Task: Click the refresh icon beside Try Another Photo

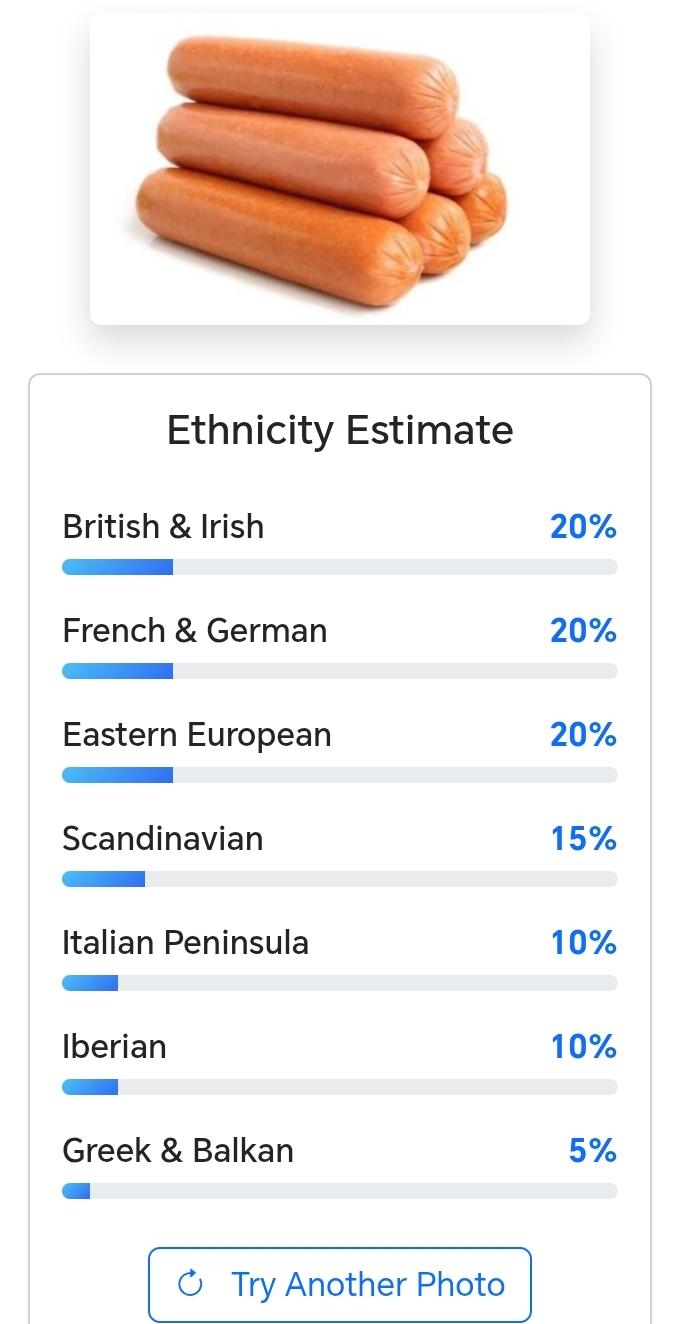Action: coord(190,1284)
